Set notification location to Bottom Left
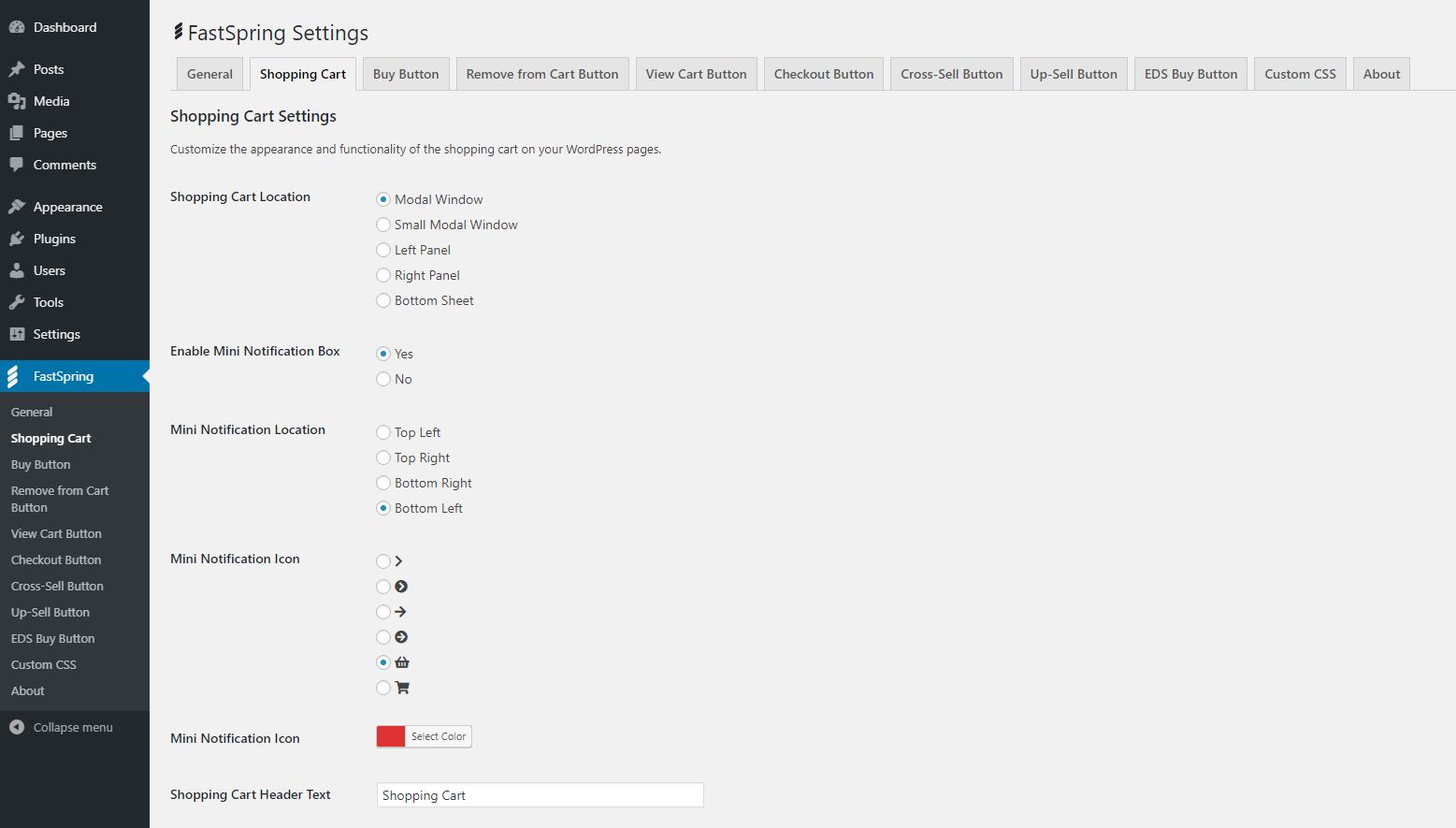 [x=383, y=508]
